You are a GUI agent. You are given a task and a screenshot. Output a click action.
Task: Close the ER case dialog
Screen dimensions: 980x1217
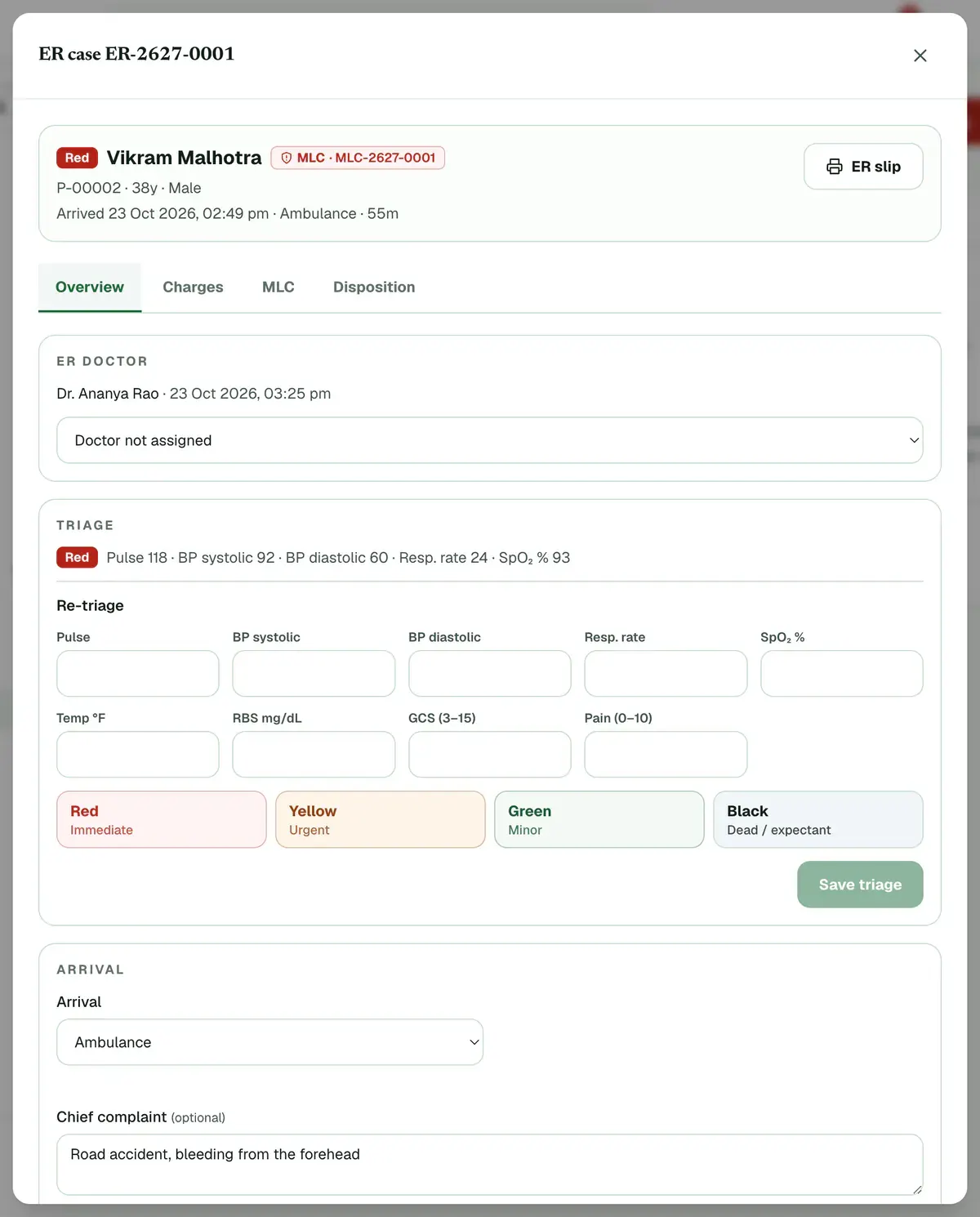[x=920, y=56]
